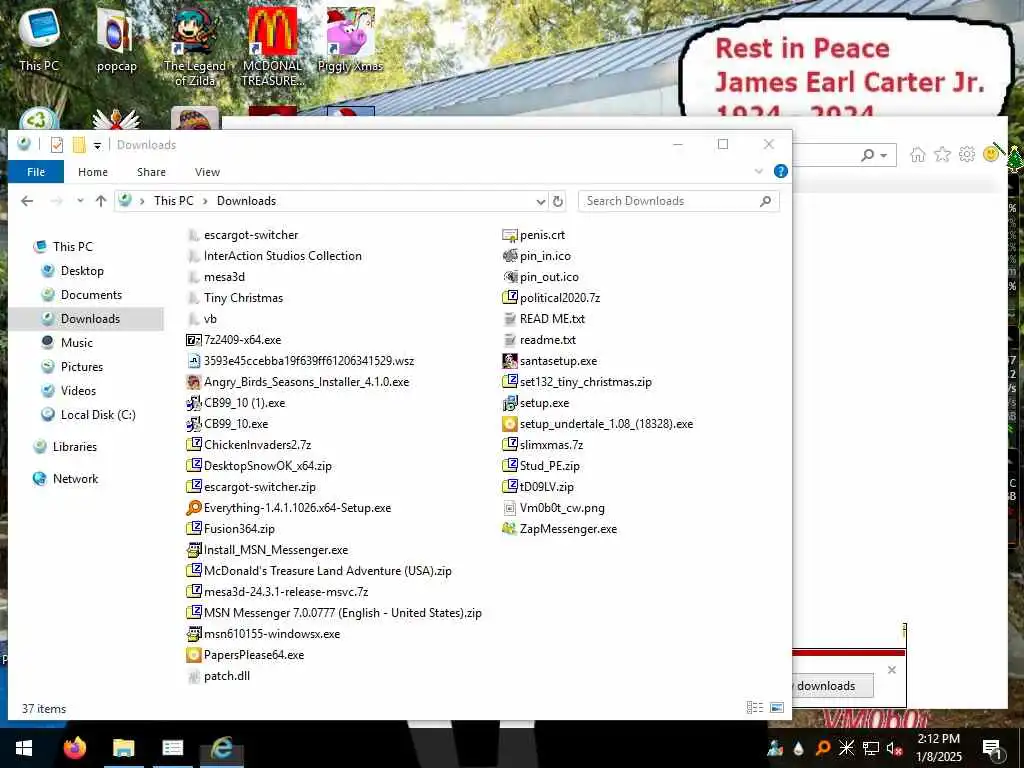The width and height of the screenshot is (1024, 768).
Task: Open the This PC desktop icon
Action: pyautogui.click(x=39, y=39)
